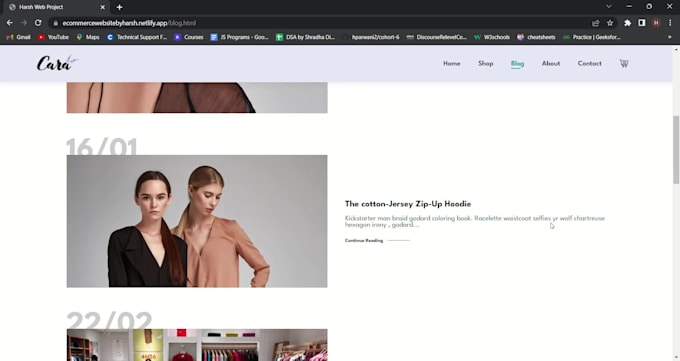Go to the About page
The image size is (680, 361).
point(551,63)
